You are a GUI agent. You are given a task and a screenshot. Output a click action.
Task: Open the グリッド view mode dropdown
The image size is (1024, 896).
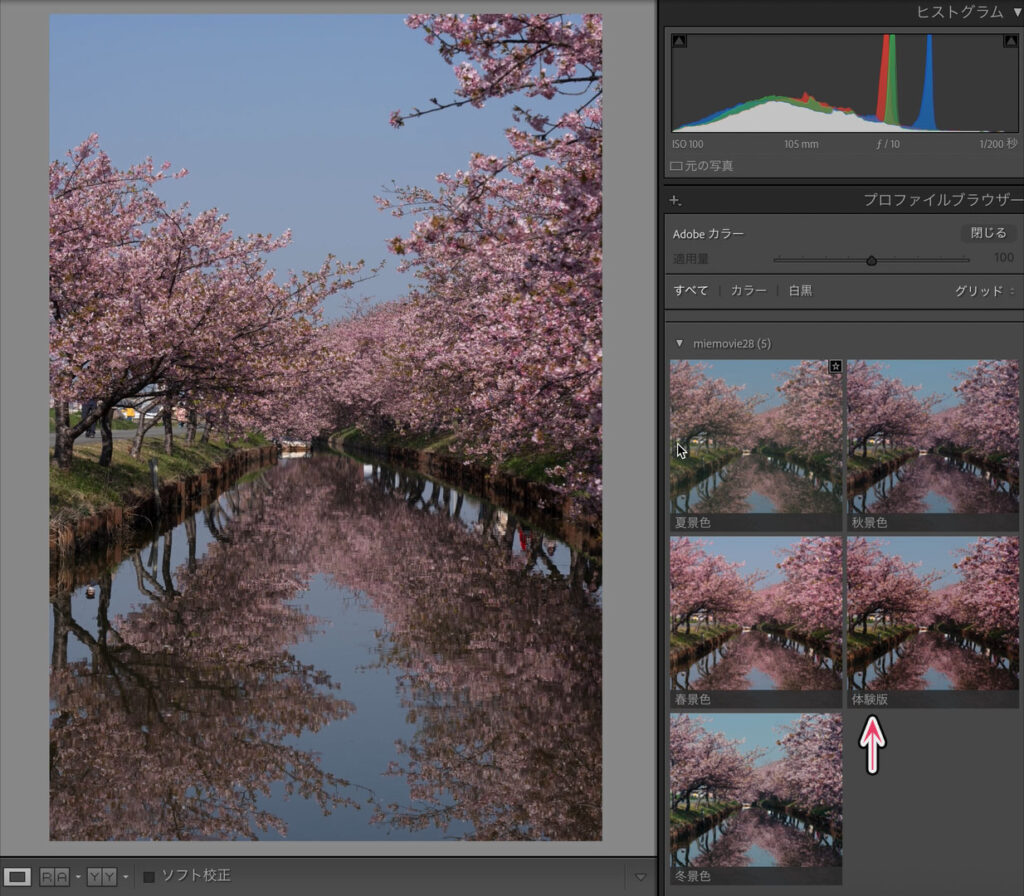pos(984,291)
